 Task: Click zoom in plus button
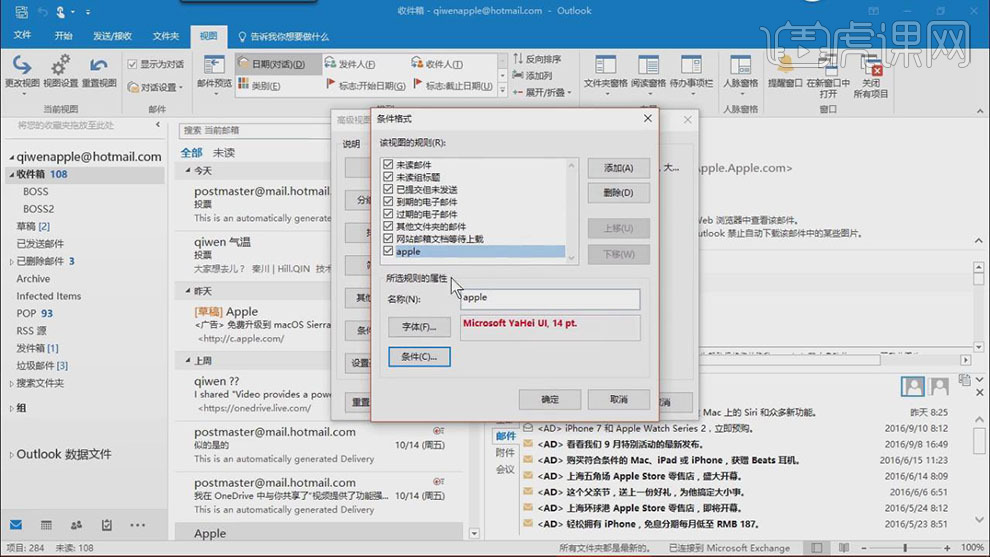(x=947, y=548)
